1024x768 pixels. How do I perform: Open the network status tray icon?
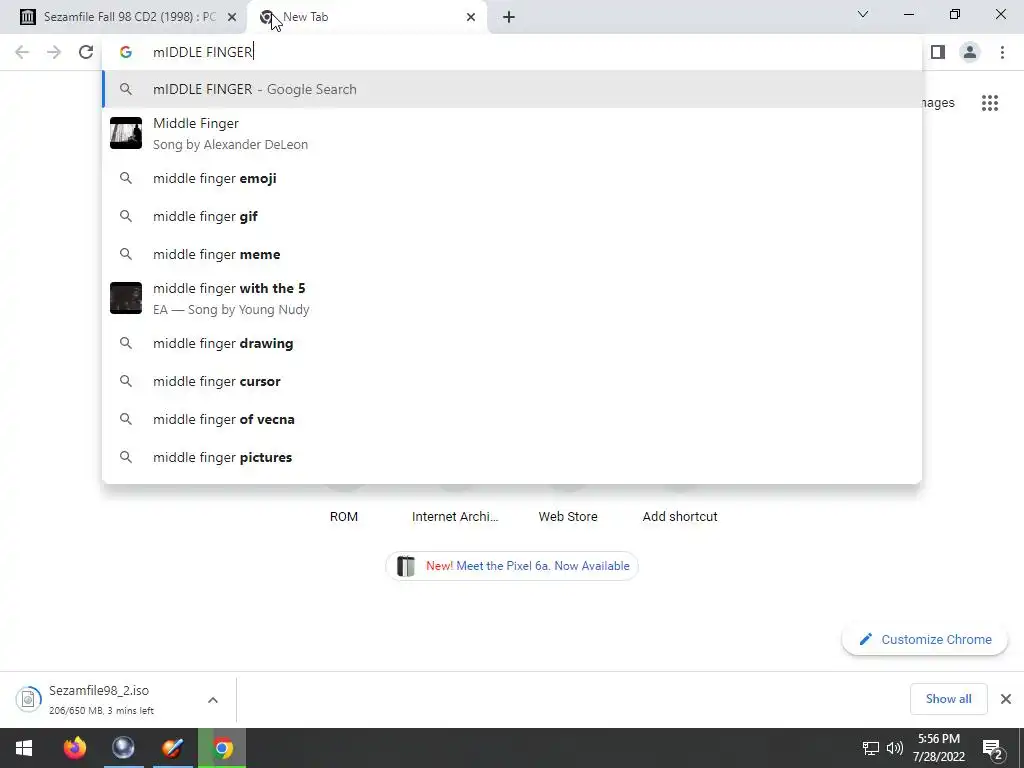pyautogui.click(x=871, y=748)
